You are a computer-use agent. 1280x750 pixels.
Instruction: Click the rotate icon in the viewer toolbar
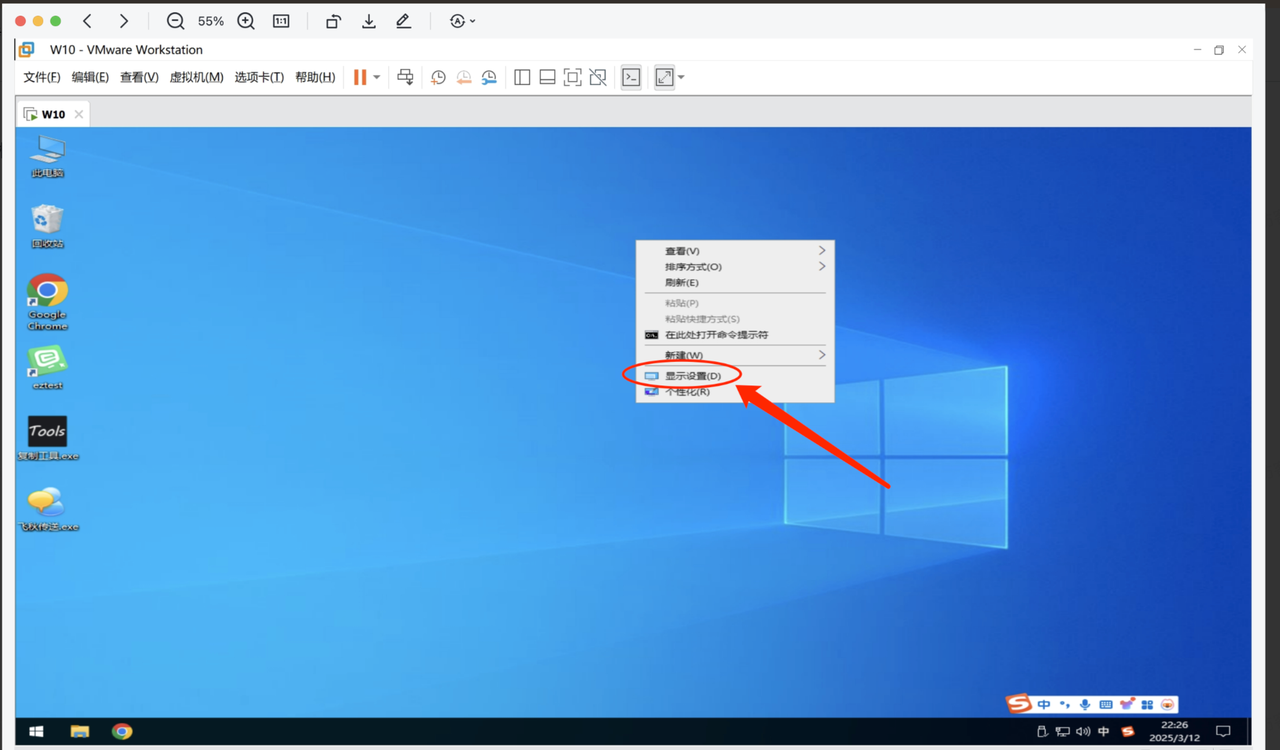(x=334, y=21)
